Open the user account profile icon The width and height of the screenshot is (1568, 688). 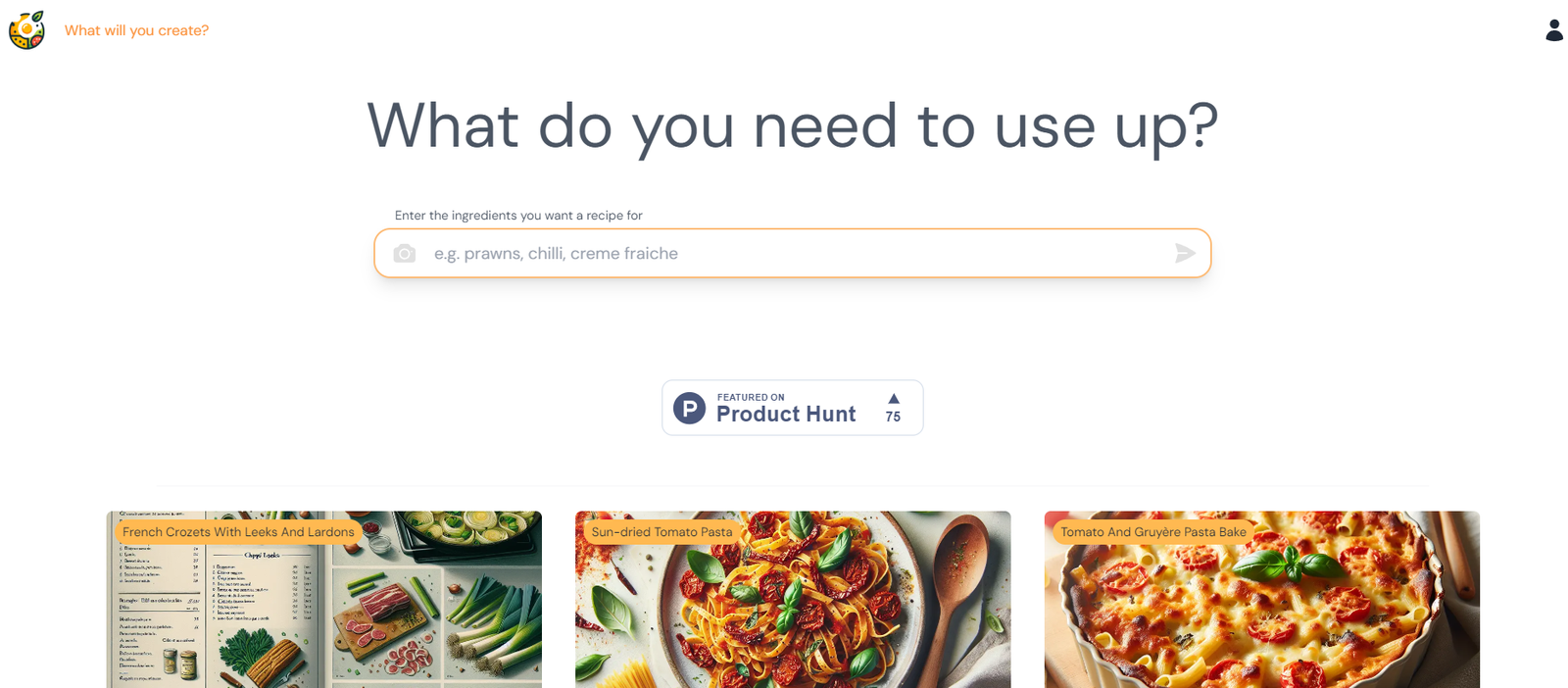click(1553, 30)
